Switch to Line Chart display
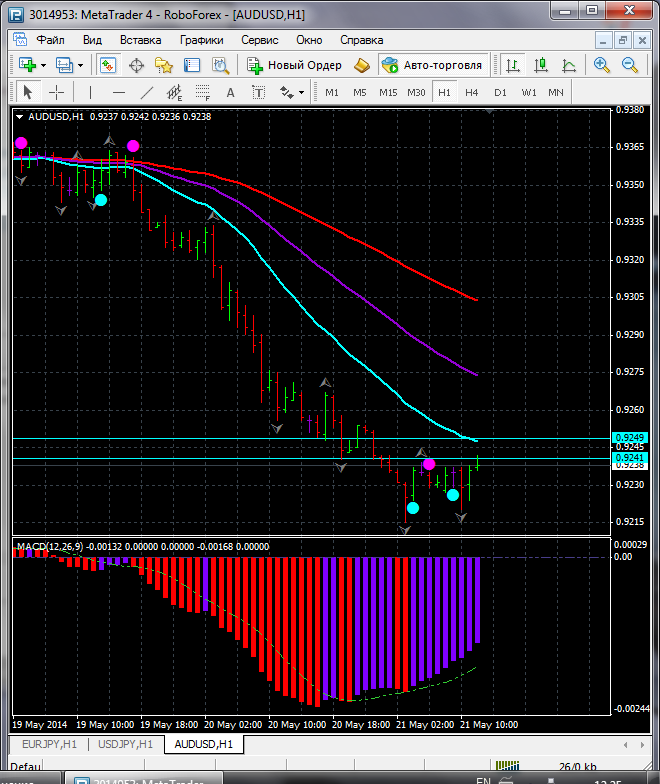660x784 pixels. click(569, 65)
